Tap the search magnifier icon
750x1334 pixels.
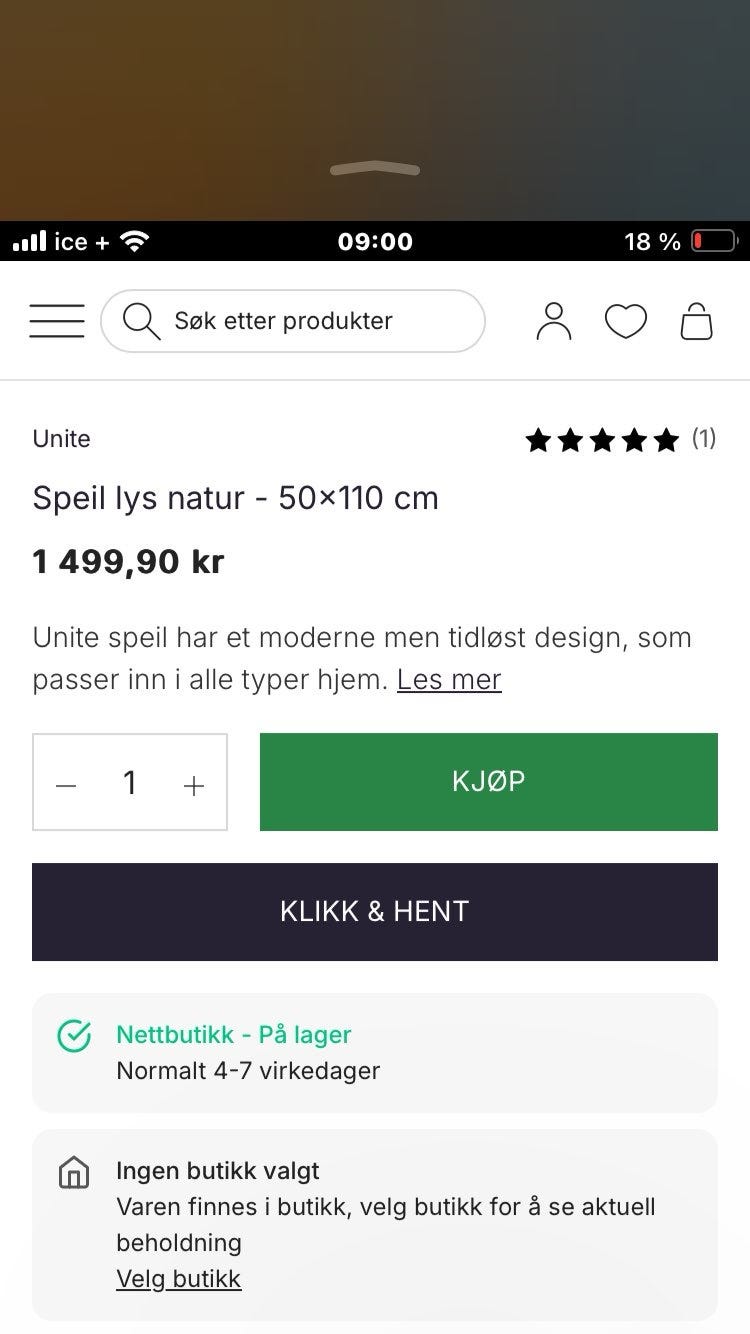pyautogui.click(x=141, y=321)
